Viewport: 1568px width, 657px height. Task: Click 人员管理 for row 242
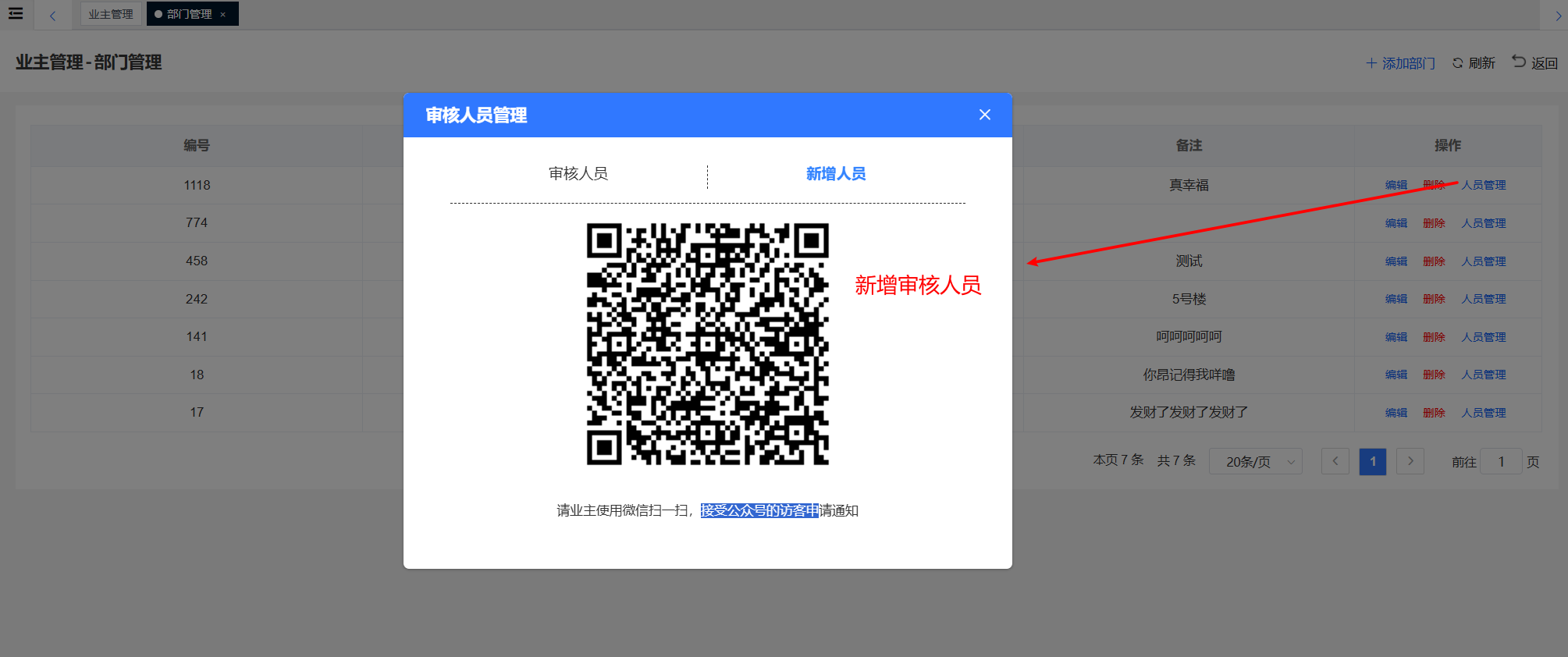(x=1484, y=299)
